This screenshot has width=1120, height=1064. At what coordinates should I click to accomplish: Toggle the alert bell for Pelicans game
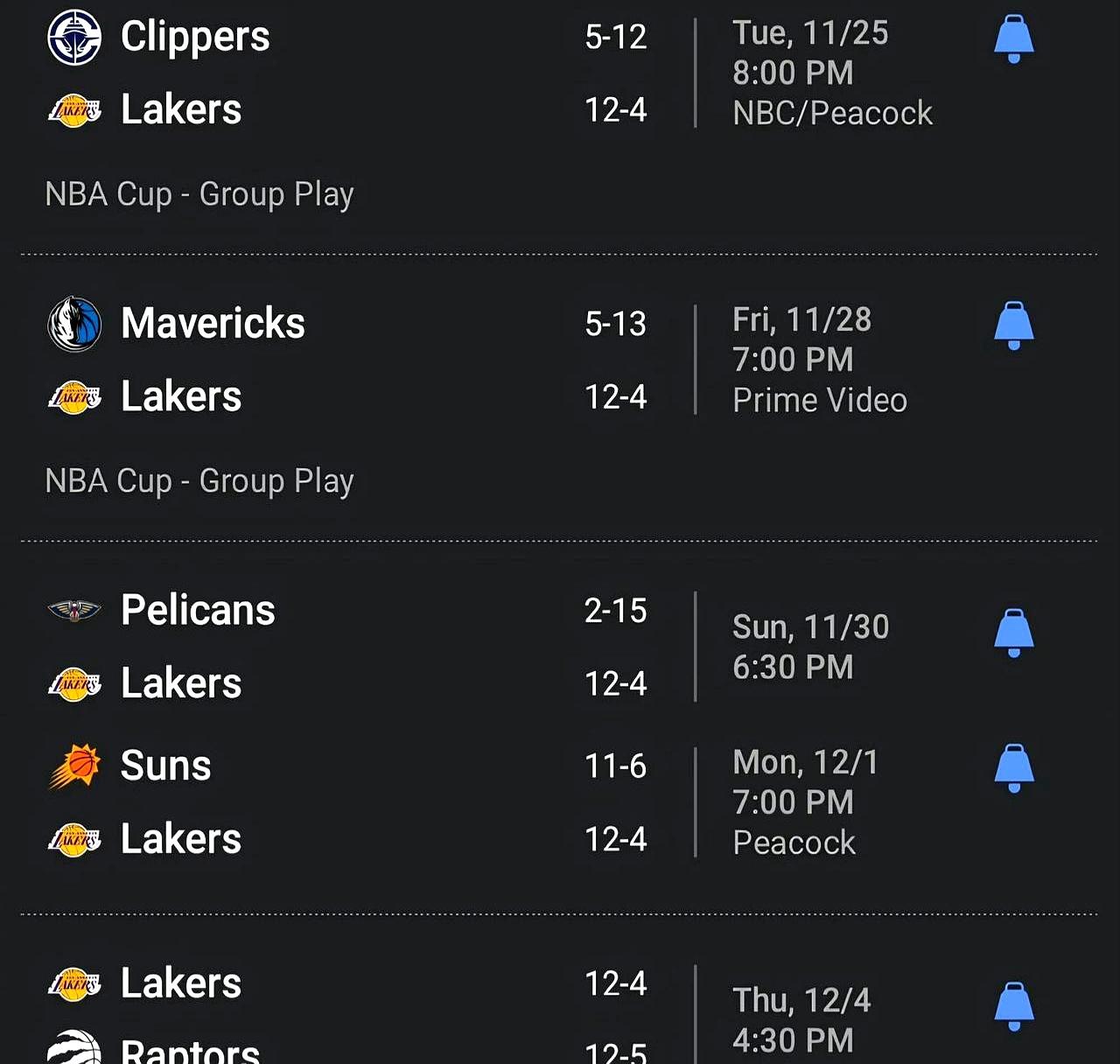[1014, 633]
